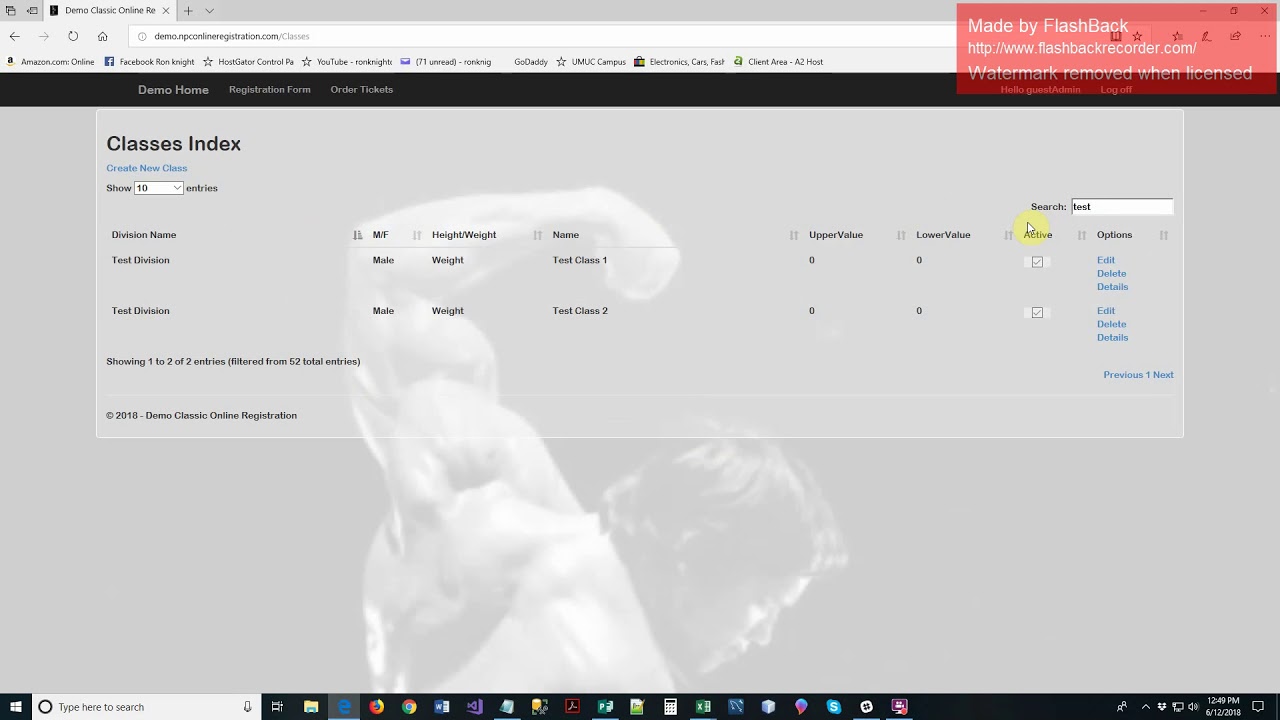Click the set-tabs-aside icon in title bar
1280x720 pixels.
pyautogui.click(x=32, y=10)
